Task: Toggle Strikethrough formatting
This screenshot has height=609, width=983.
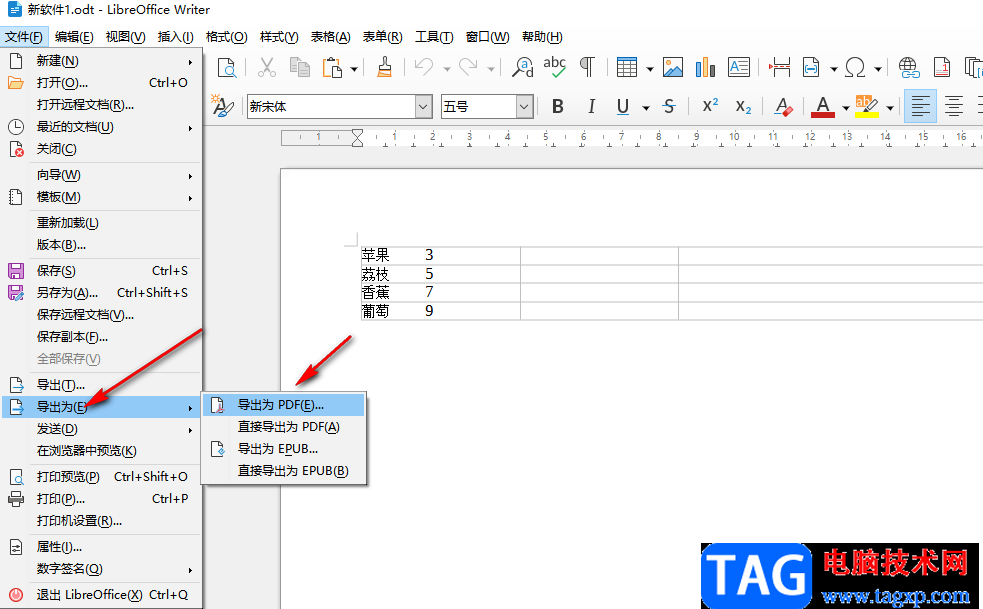Action: [669, 107]
